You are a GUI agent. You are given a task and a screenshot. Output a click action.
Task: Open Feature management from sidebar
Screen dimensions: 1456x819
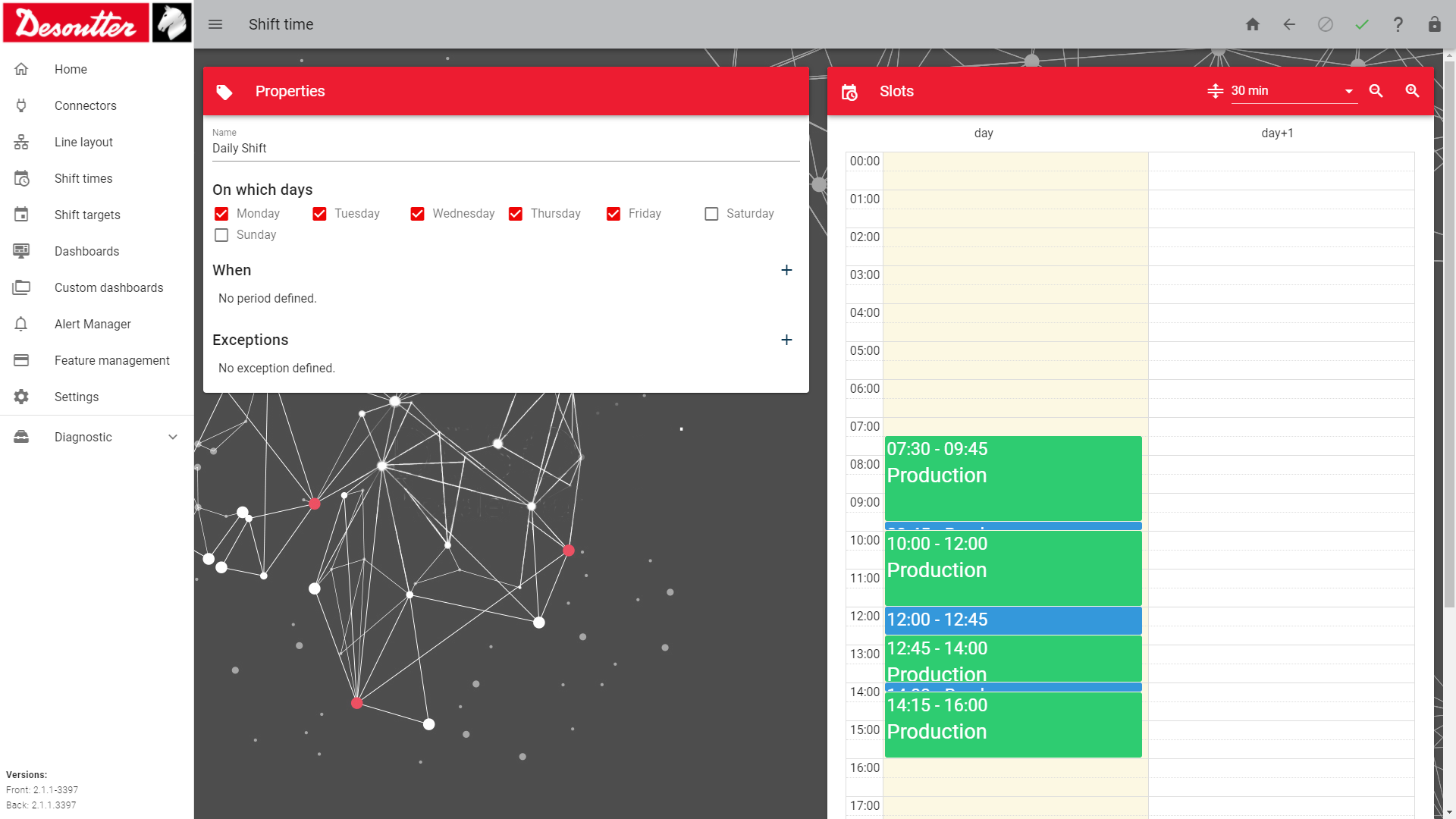point(111,360)
